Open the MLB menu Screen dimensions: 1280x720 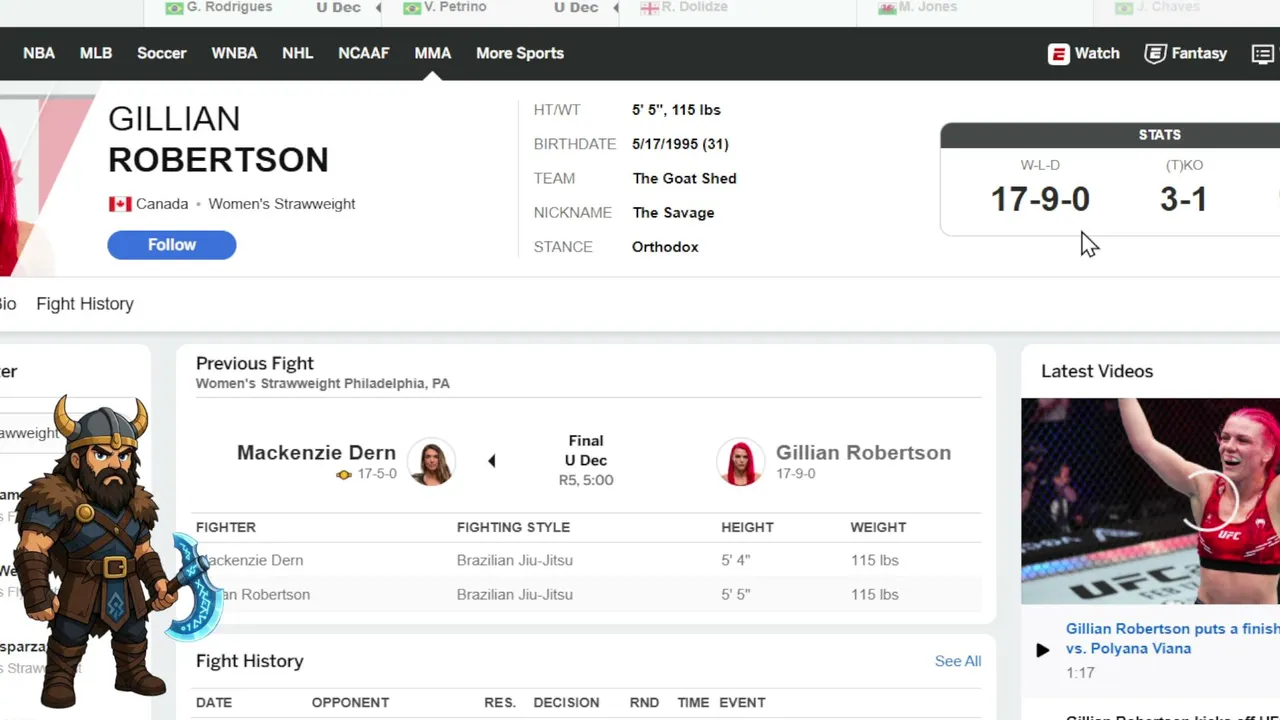(96, 53)
